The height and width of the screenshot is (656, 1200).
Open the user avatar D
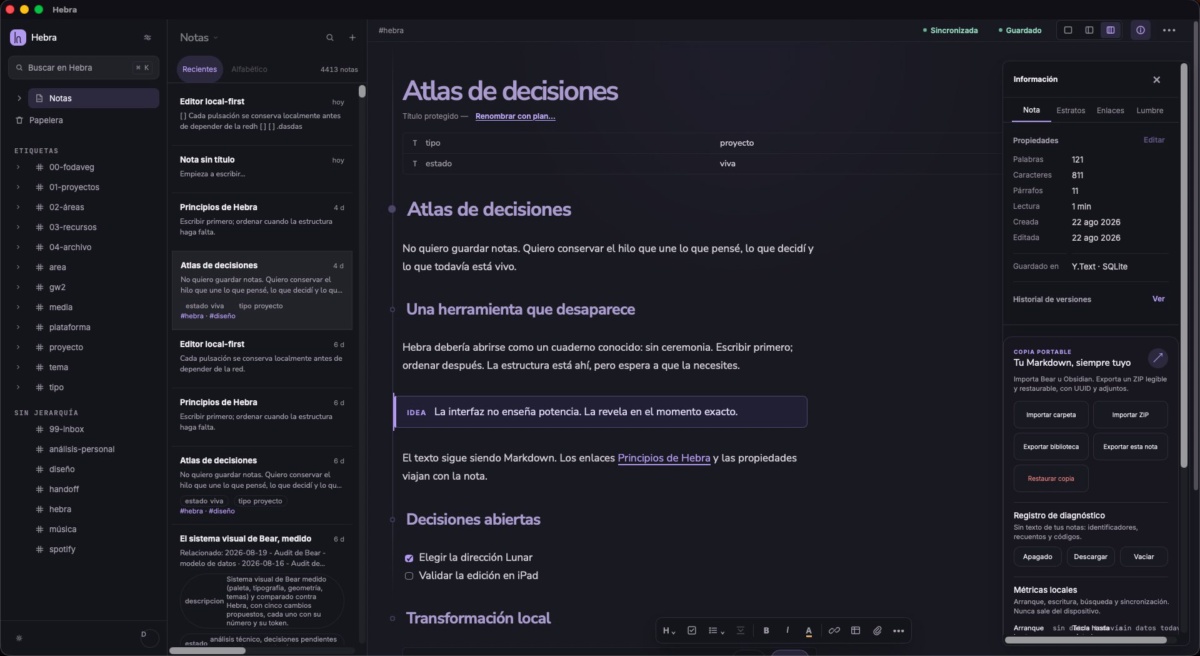click(148, 637)
